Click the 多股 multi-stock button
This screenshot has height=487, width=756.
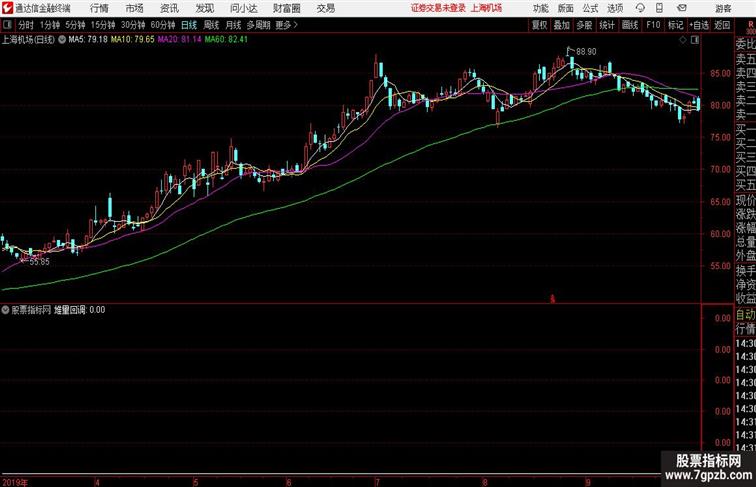(584, 25)
